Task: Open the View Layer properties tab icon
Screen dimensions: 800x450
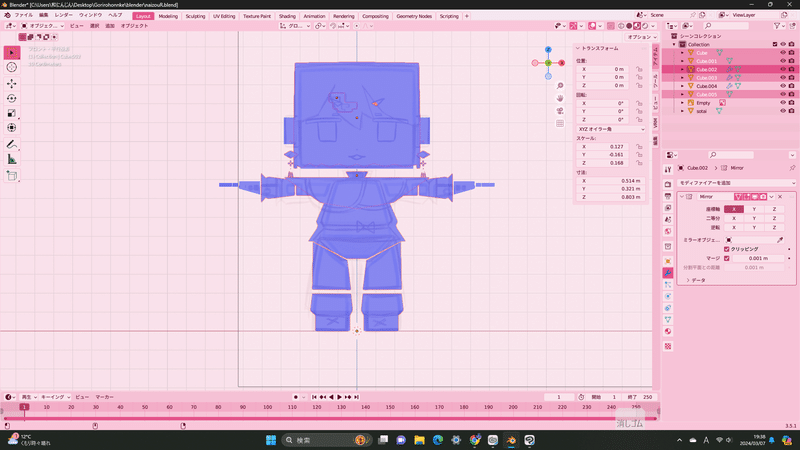Action: coord(668,208)
